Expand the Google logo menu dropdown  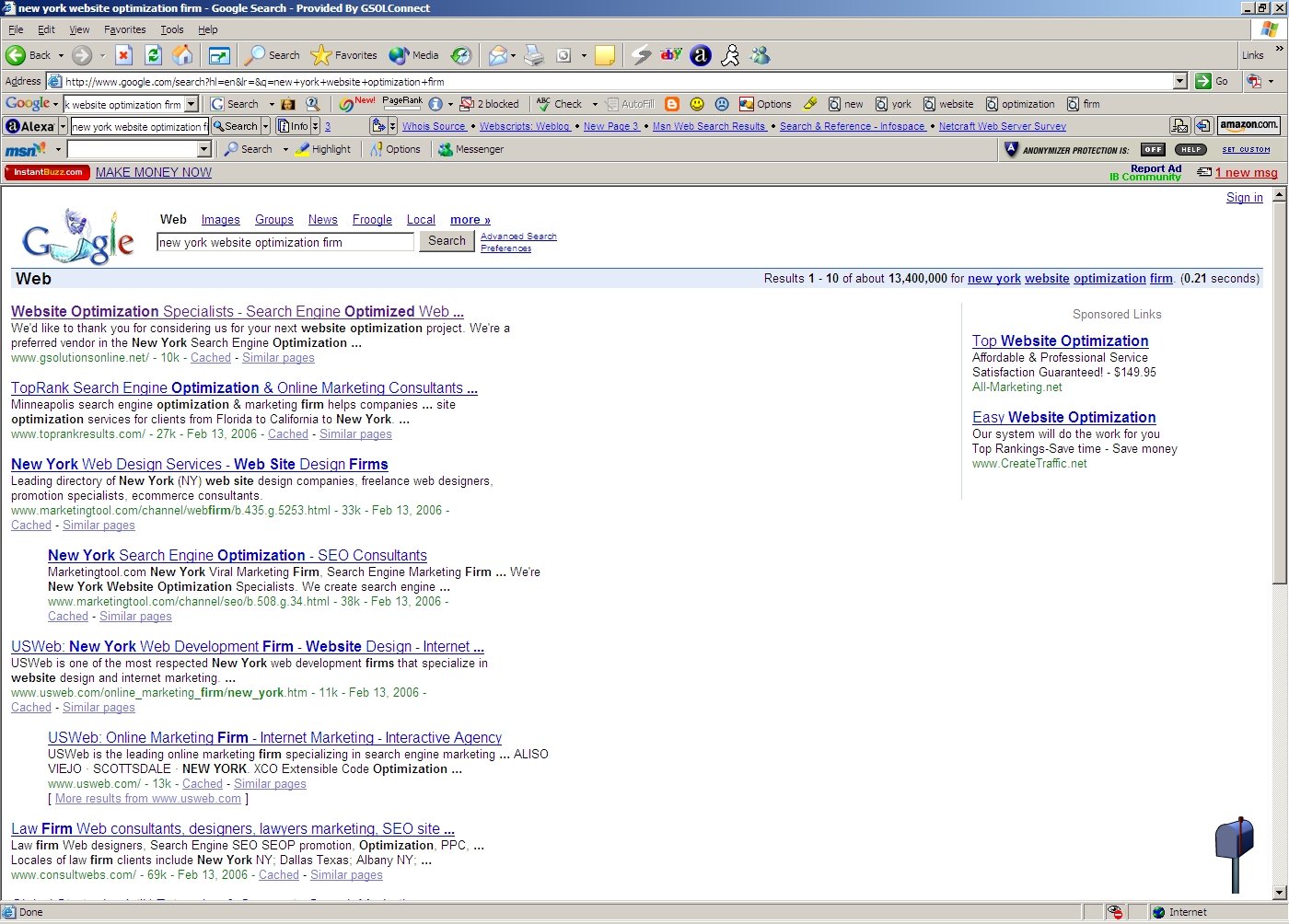coord(55,104)
